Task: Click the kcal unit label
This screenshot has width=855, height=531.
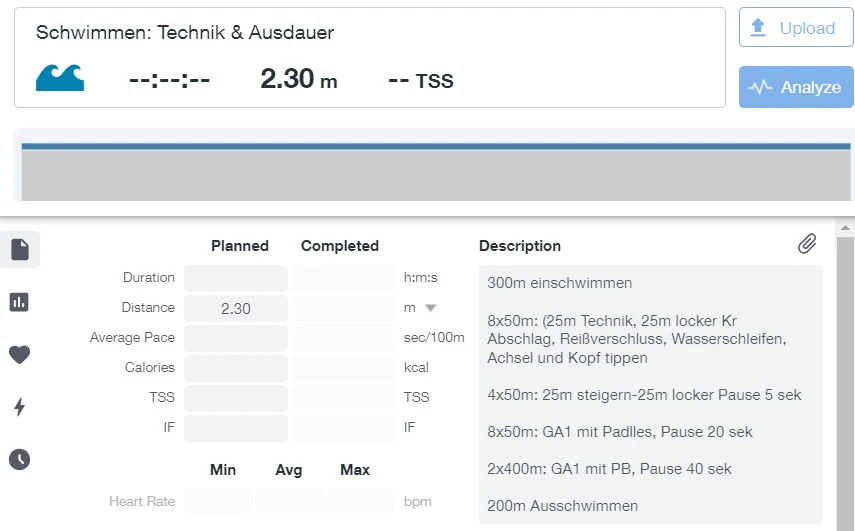Action: pyautogui.click(x=416, y=367)
